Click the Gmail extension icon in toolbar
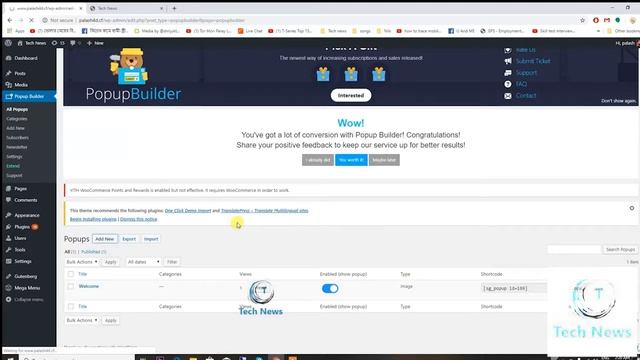 pos(607,20)
